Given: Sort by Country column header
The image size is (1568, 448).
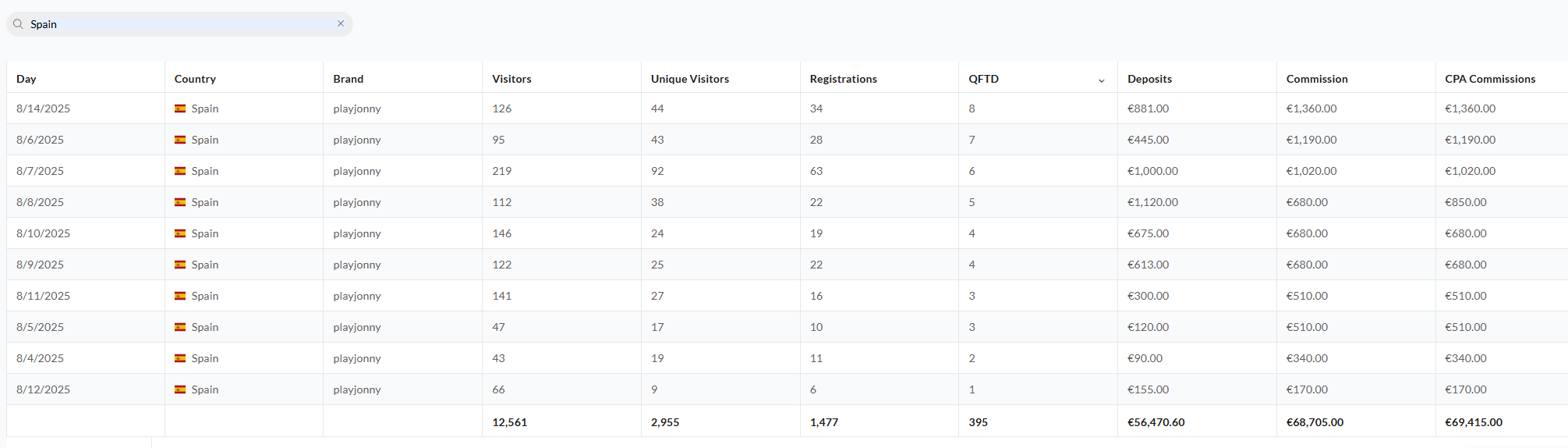Looking at the screenshot, I should 195,79.
